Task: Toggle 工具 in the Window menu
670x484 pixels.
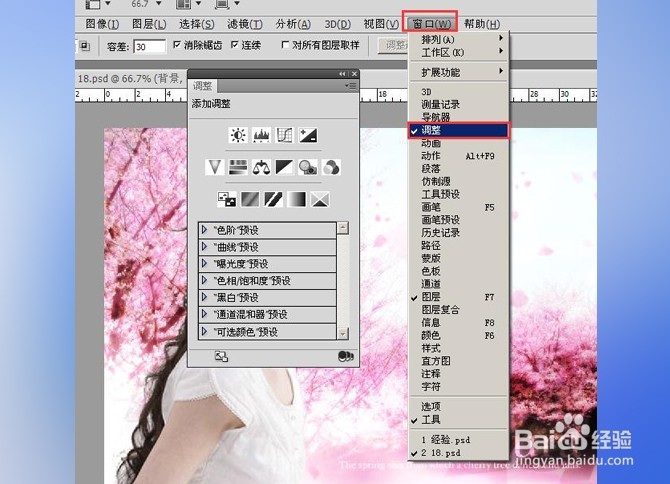Action: (459, 419)
